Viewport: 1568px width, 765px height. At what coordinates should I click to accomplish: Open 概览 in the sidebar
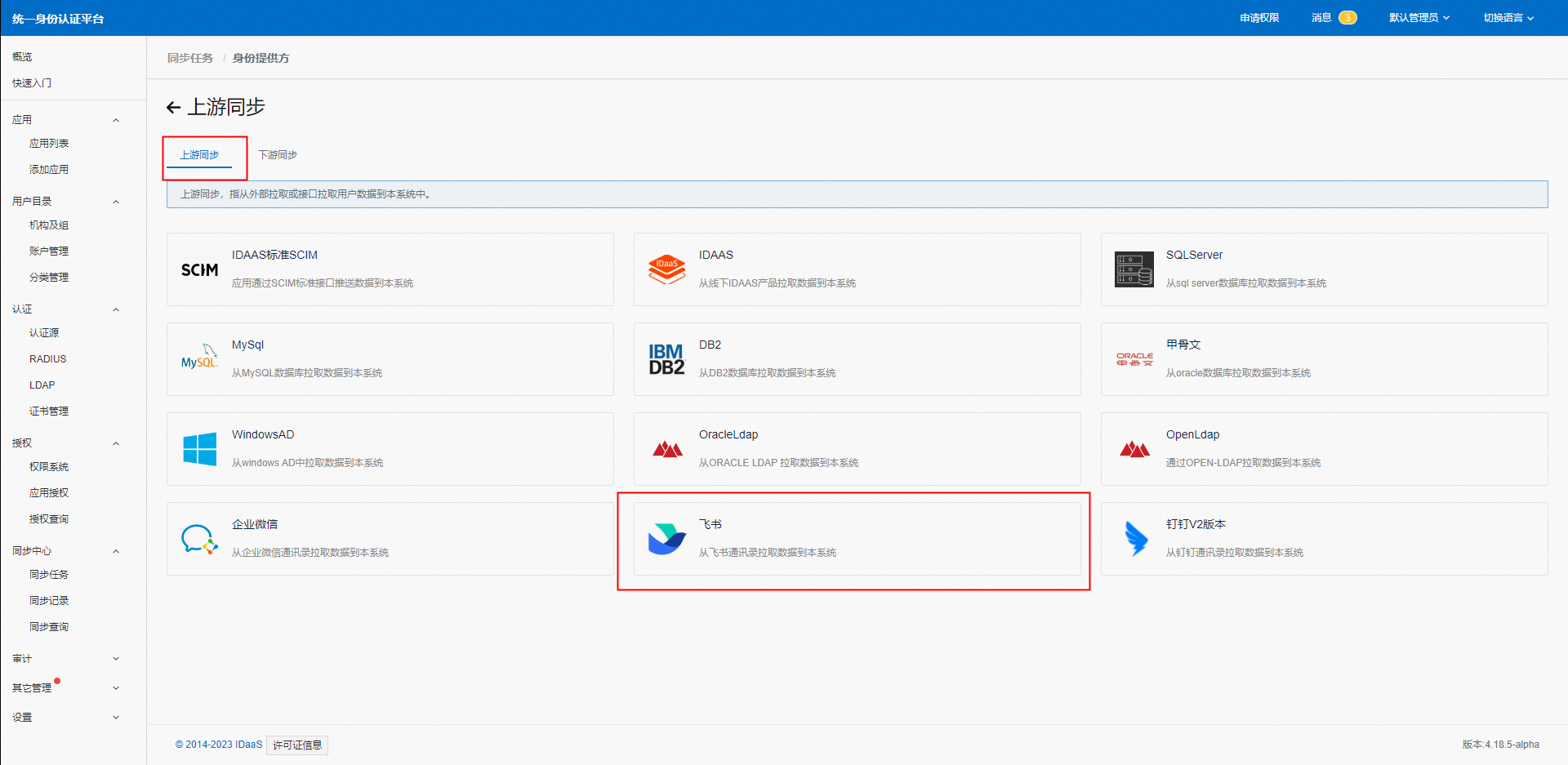22,57
